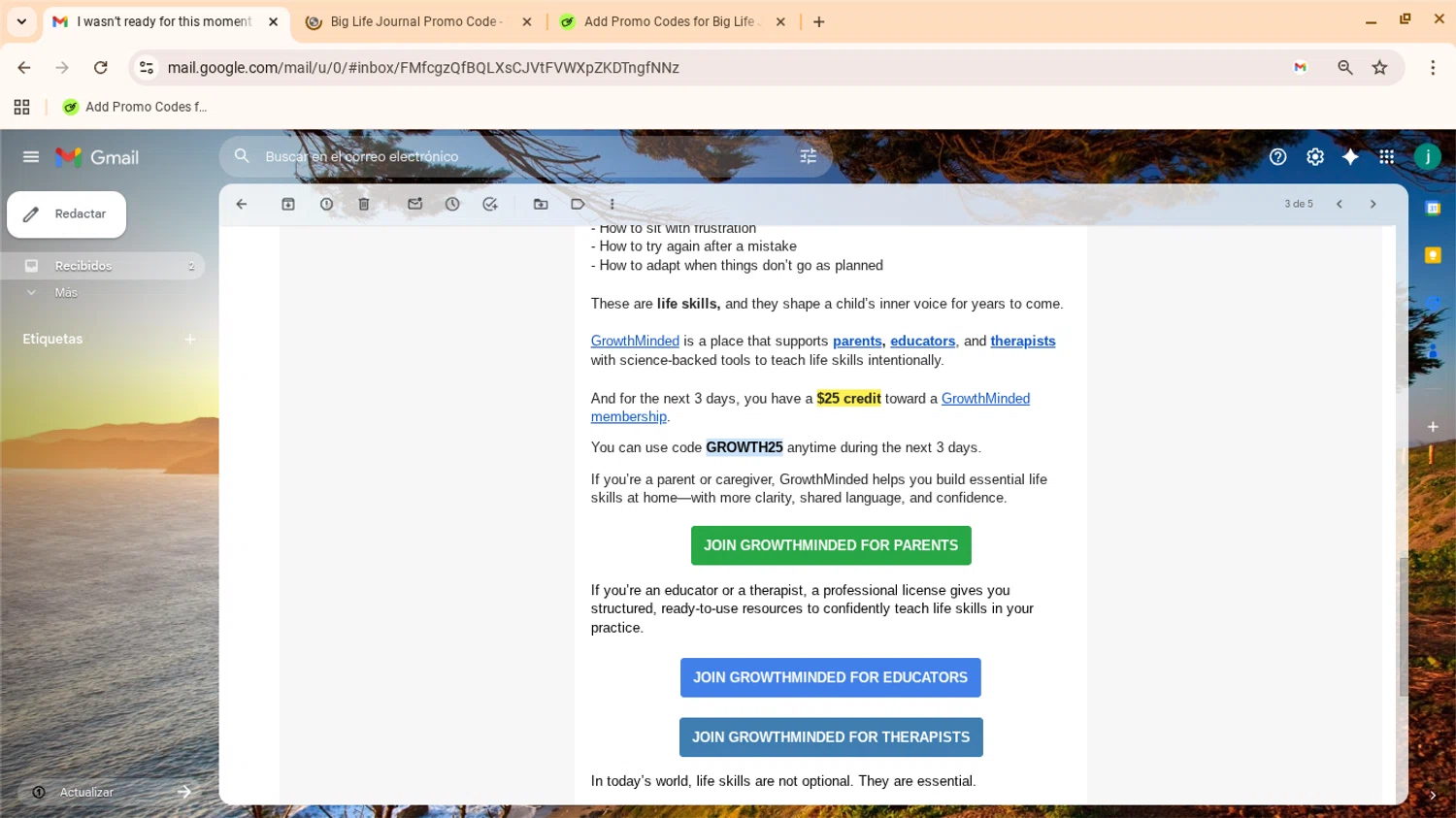
Task: Report this email as spam
Action: [326, 204]
